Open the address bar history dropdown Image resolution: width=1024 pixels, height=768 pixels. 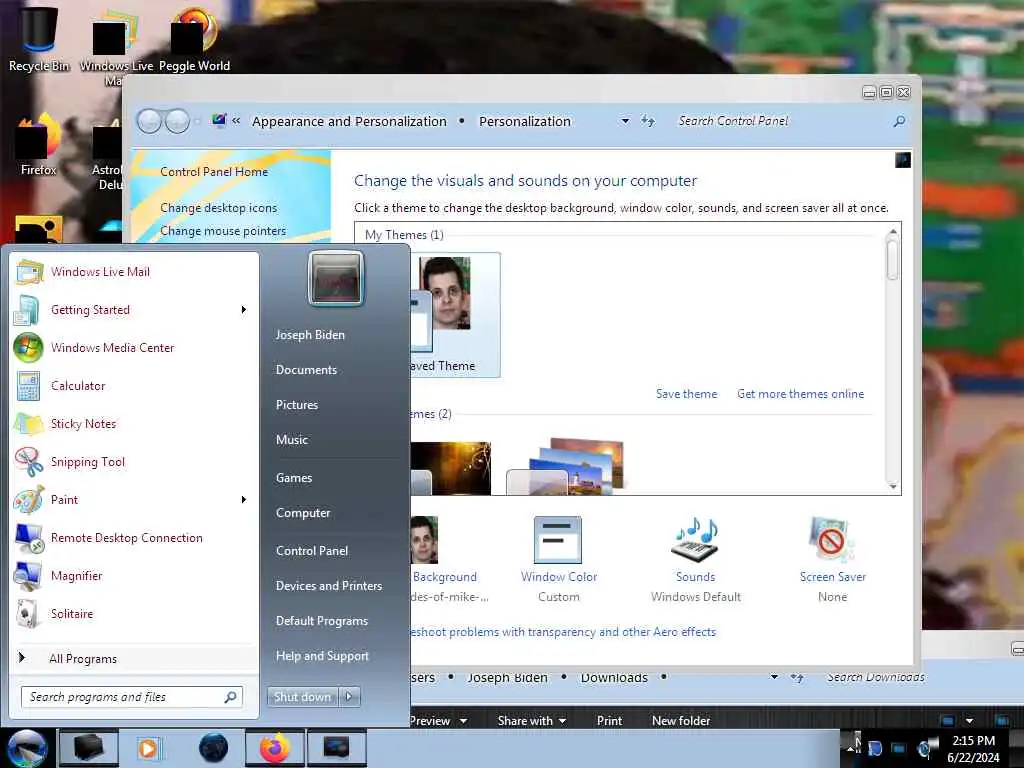tap(625, 121)
